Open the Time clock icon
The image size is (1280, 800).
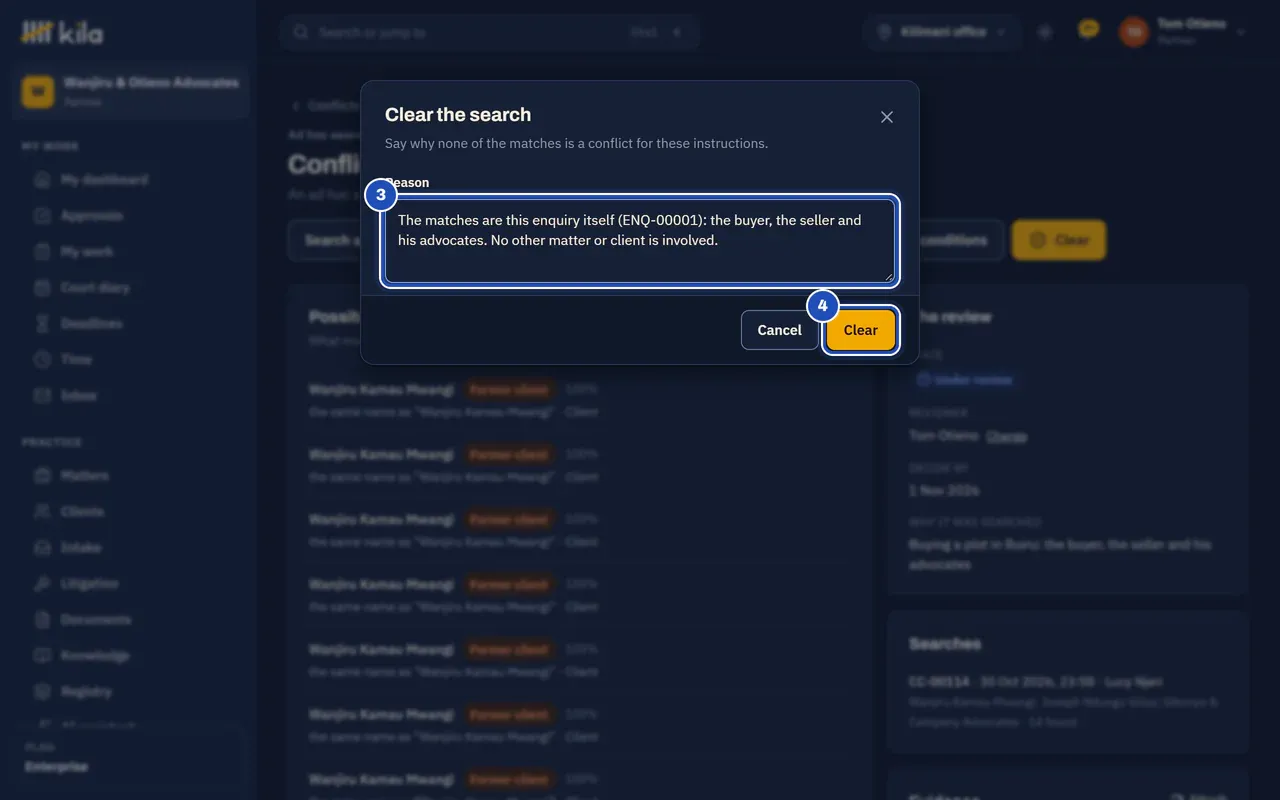pos(42,360)
